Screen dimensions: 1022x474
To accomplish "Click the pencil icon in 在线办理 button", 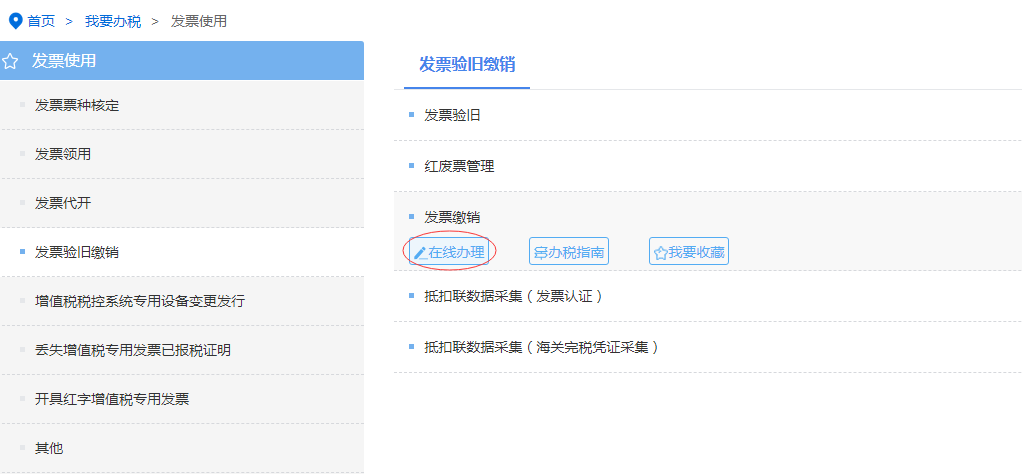I will tap(420, 253).
